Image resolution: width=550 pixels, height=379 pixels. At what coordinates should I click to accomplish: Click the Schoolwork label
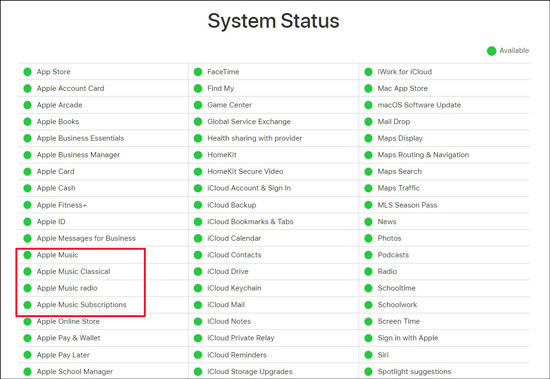point(397,305)
